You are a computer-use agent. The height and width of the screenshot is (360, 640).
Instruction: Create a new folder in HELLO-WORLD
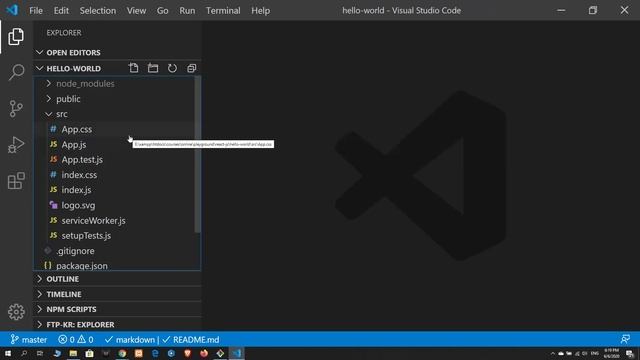click(x=153, y=68)
